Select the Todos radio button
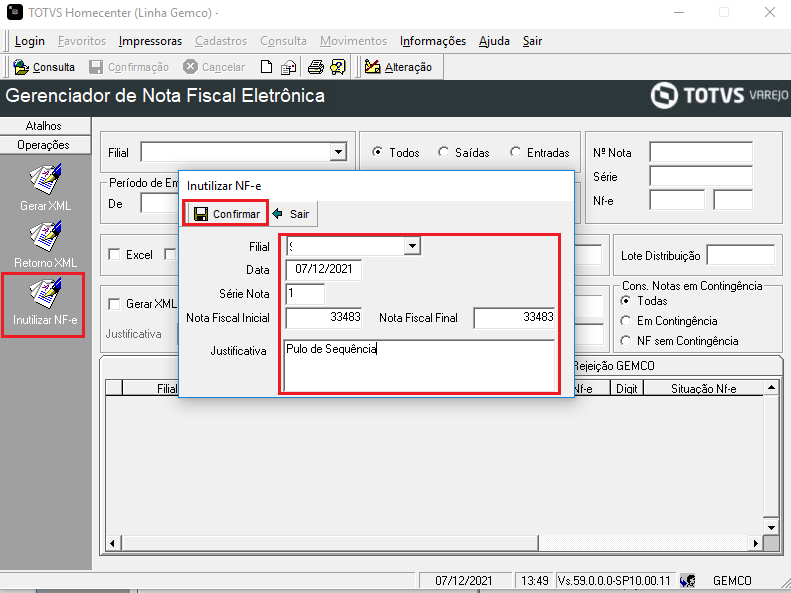This screenshot has width=791, height=593. pyautogui.click(x=377, y=152)
